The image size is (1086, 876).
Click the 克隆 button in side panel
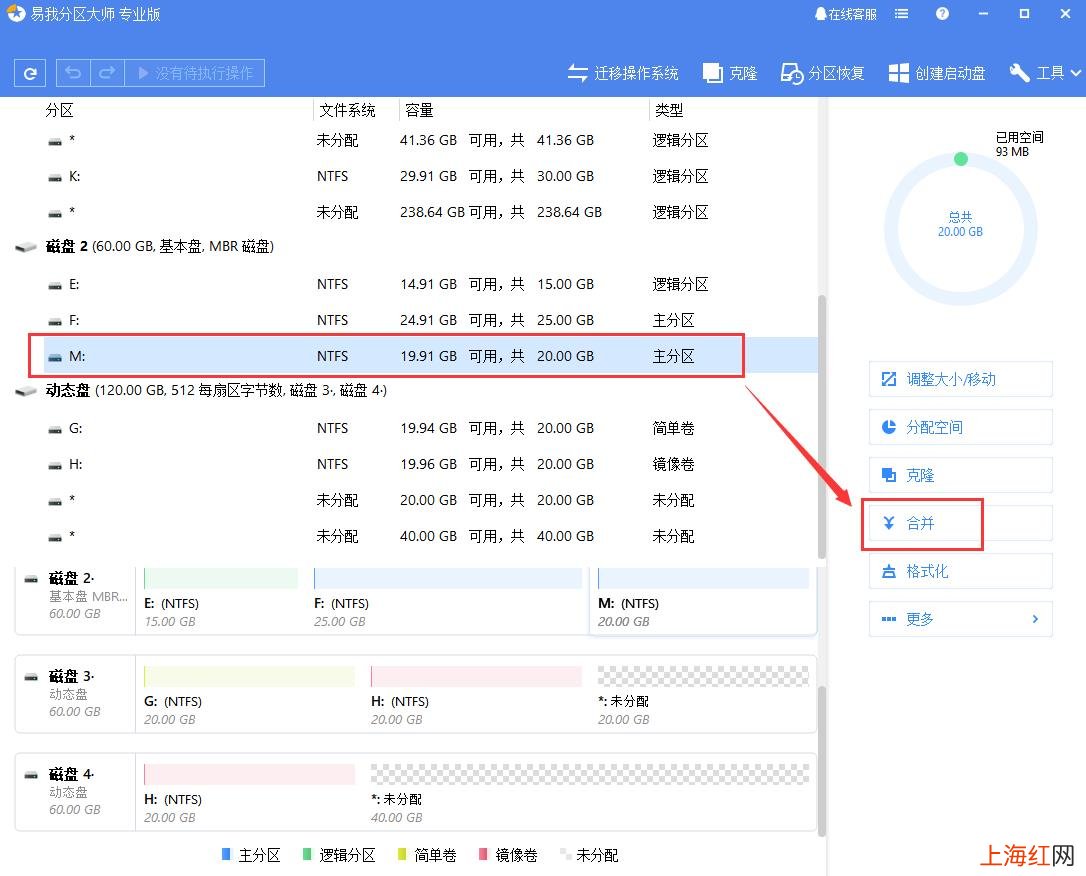tap(961, 475)
